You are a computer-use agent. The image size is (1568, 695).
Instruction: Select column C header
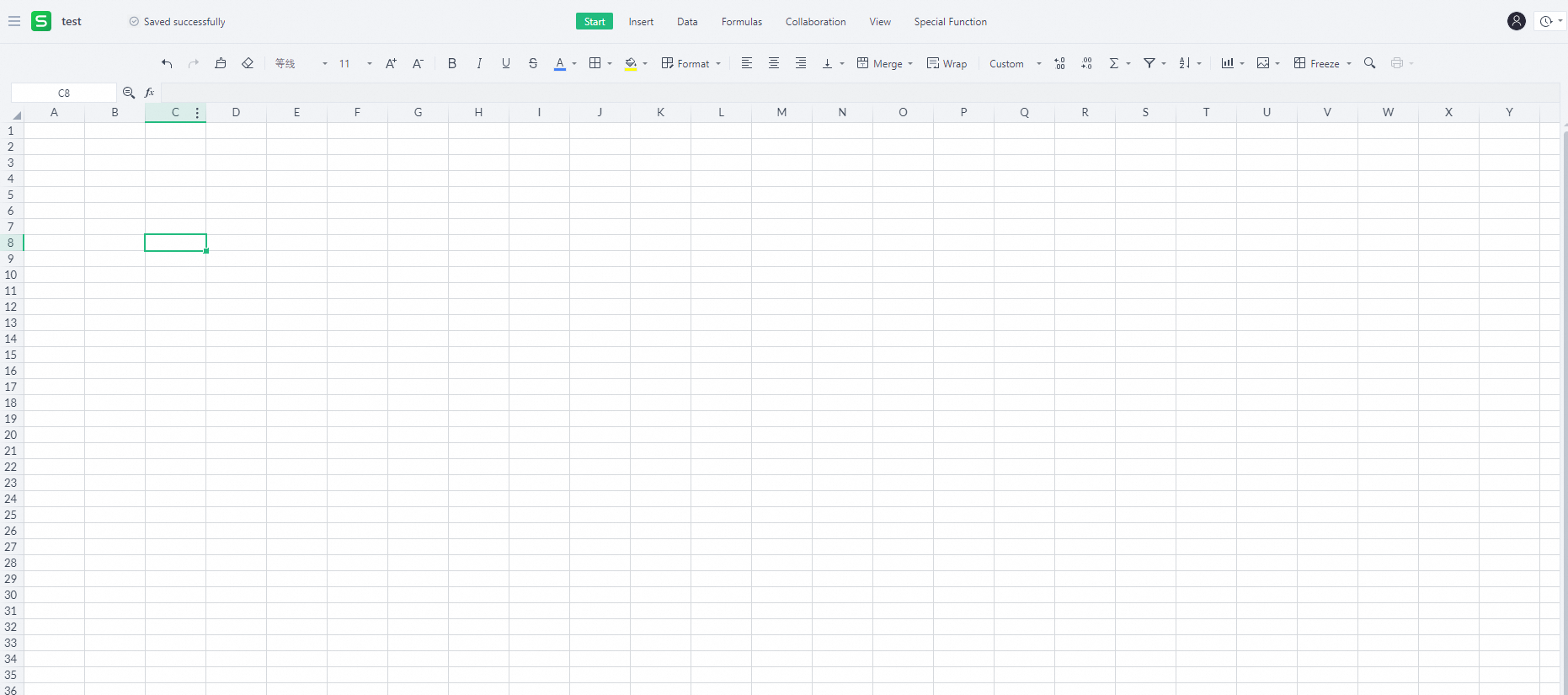point(175,112)
